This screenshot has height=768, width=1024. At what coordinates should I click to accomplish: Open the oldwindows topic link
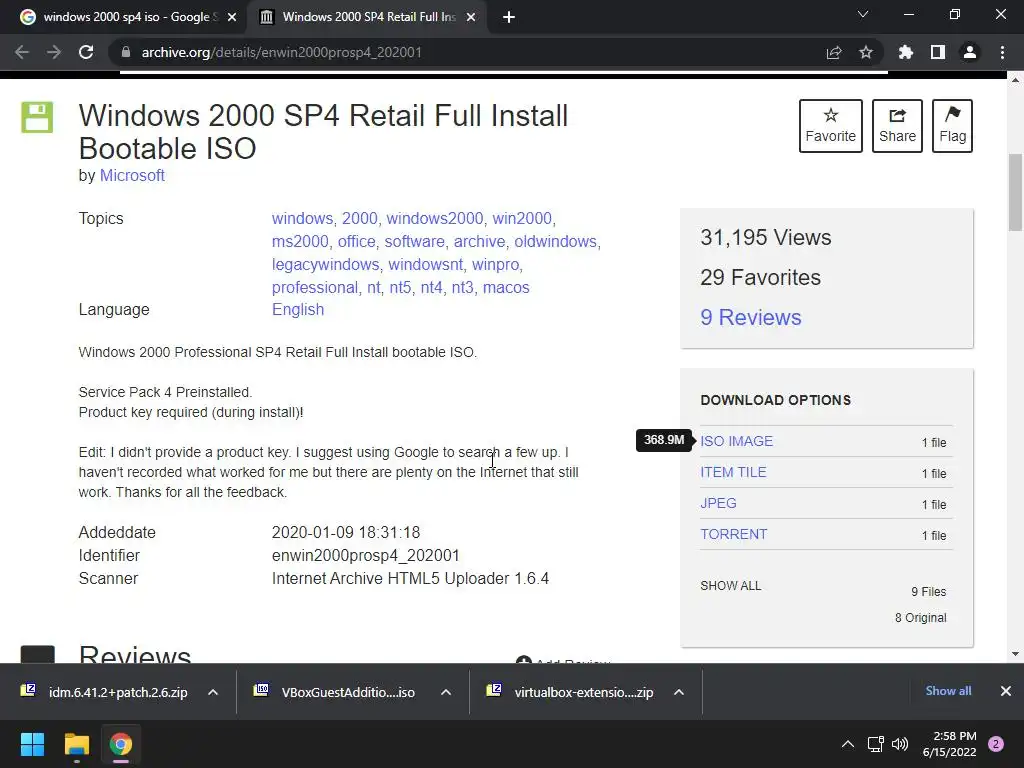pyautogui.click(x=555, y=242)
